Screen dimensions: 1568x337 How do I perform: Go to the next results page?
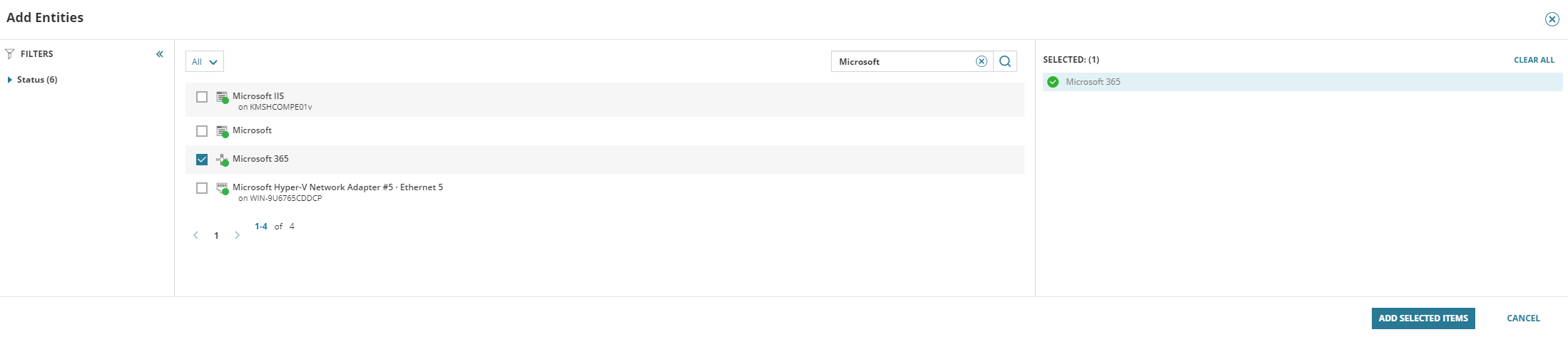(237, 235)
